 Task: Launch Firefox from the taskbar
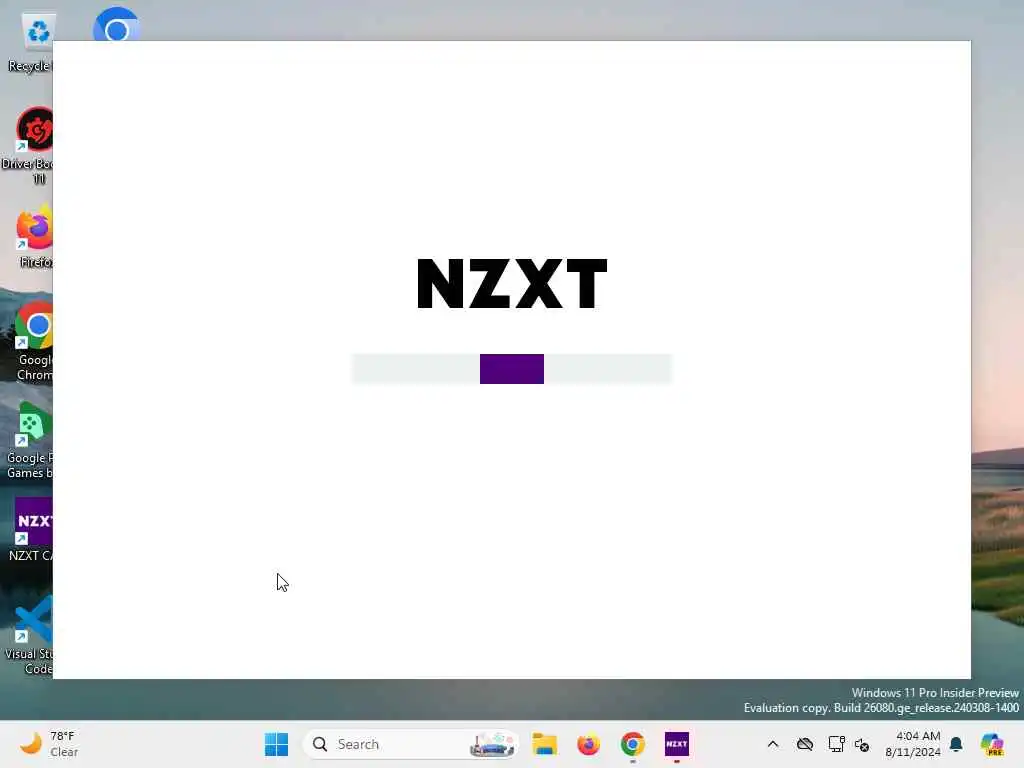(x=588, y=744)
